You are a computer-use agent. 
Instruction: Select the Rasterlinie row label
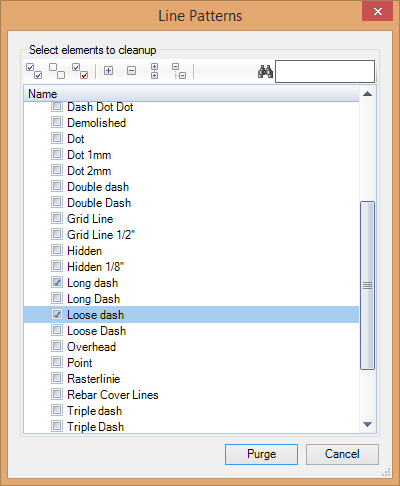94,379
